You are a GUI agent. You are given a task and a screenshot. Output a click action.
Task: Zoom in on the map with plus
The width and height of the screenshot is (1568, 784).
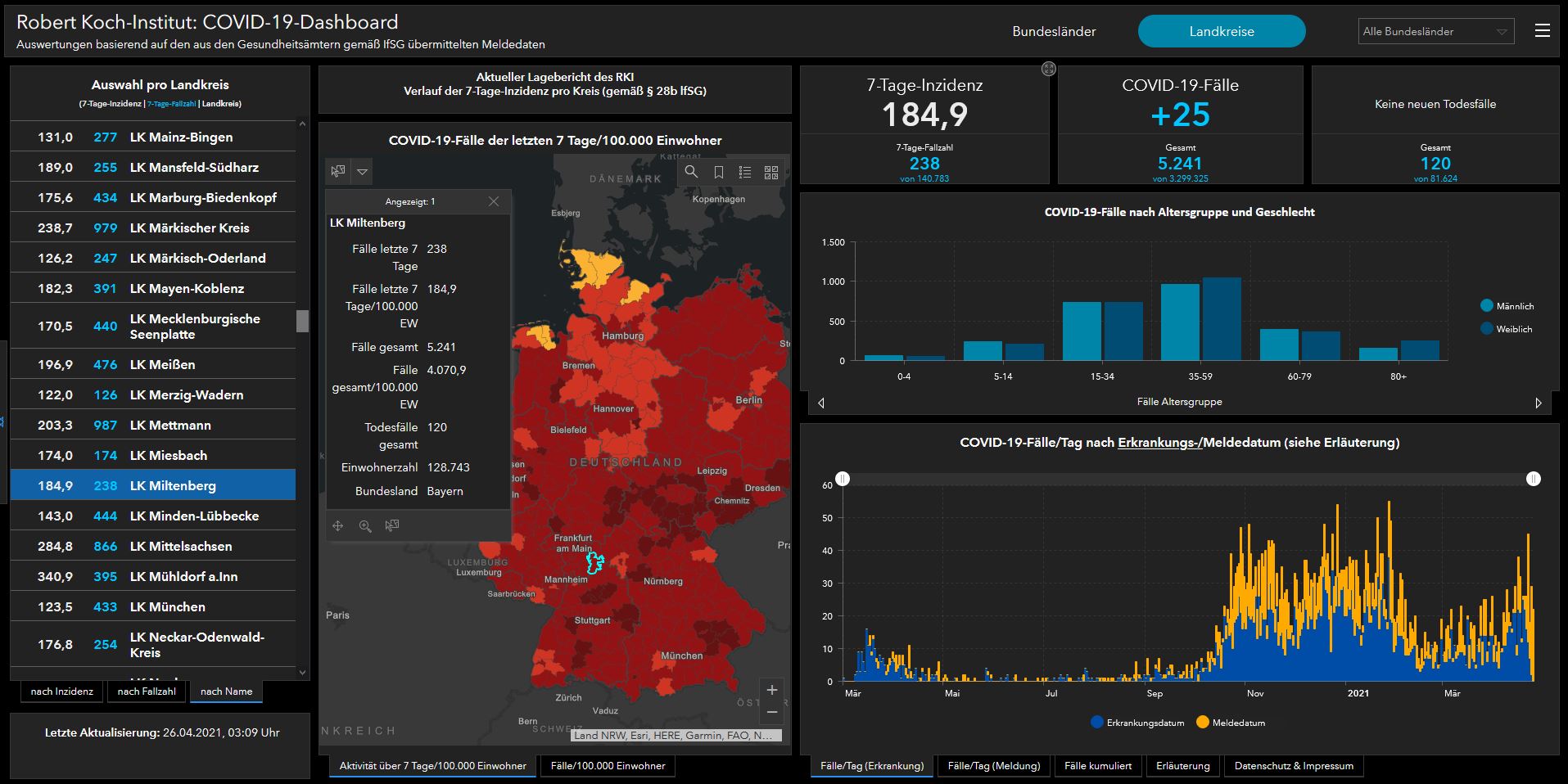(771, 690)
